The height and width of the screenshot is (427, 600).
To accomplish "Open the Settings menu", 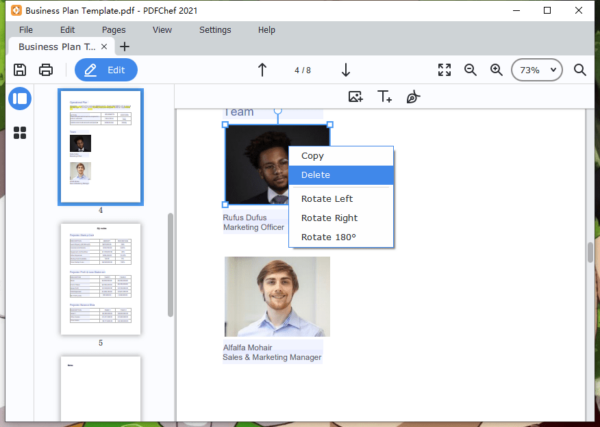I will click(215, 30).
